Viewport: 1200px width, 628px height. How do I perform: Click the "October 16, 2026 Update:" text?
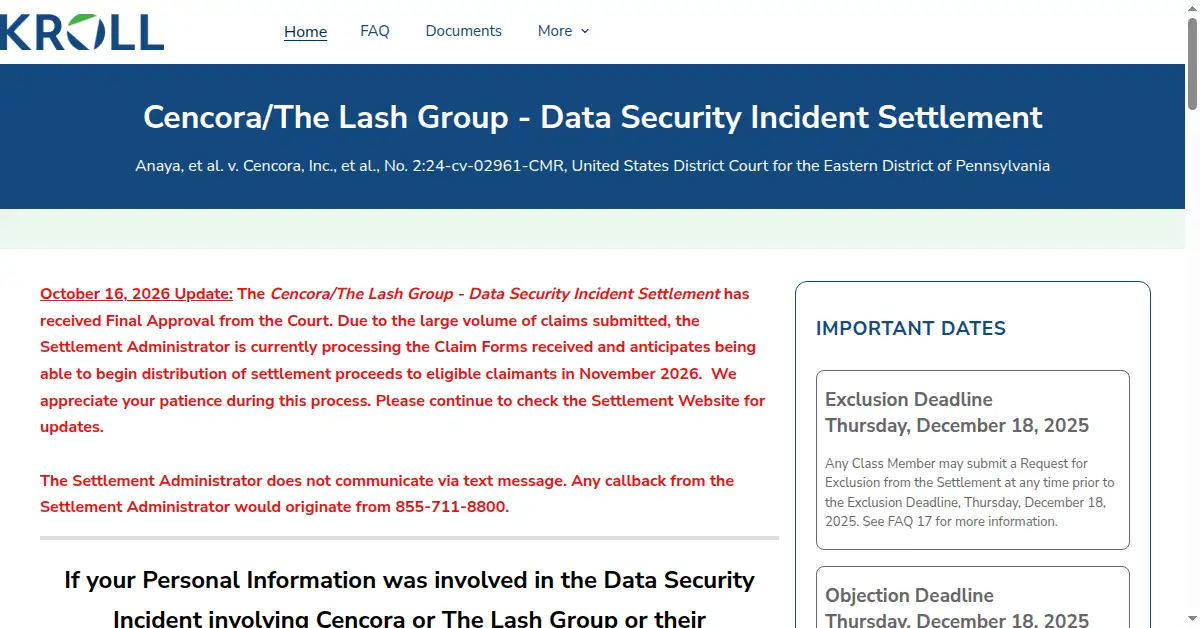pyautogui.click(x=136, y=294)
